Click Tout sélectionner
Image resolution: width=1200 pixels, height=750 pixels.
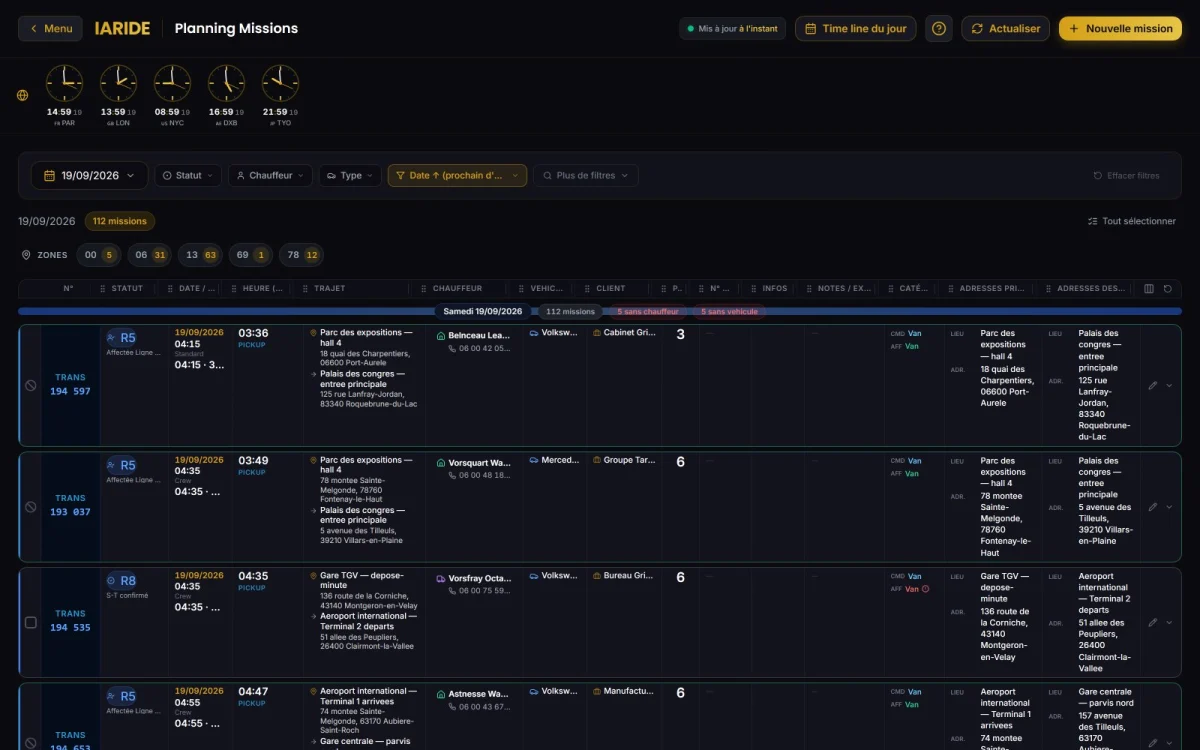point(1132,221)
